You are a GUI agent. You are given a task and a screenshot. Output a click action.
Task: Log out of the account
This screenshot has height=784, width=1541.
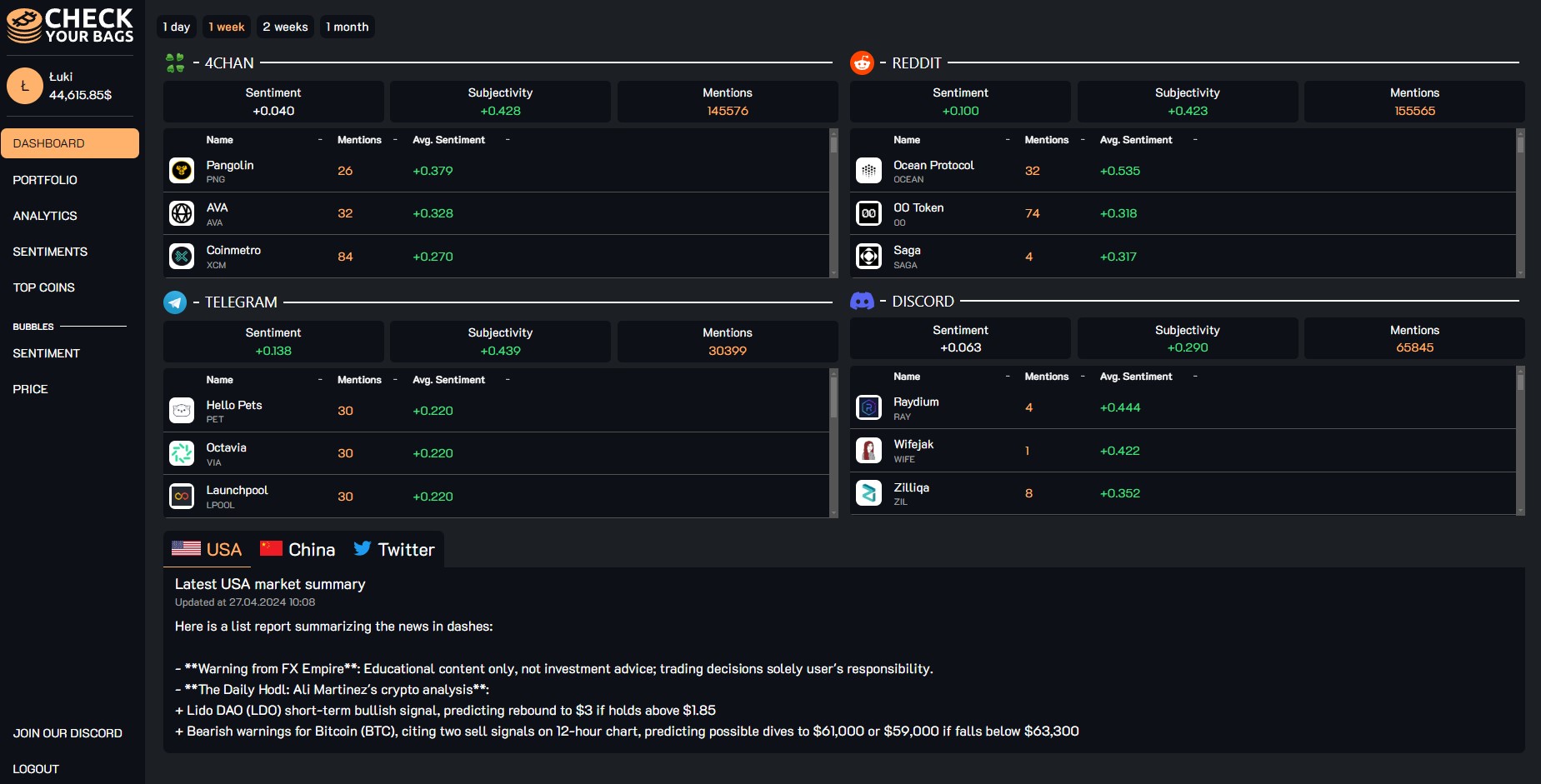click(36, 769)
